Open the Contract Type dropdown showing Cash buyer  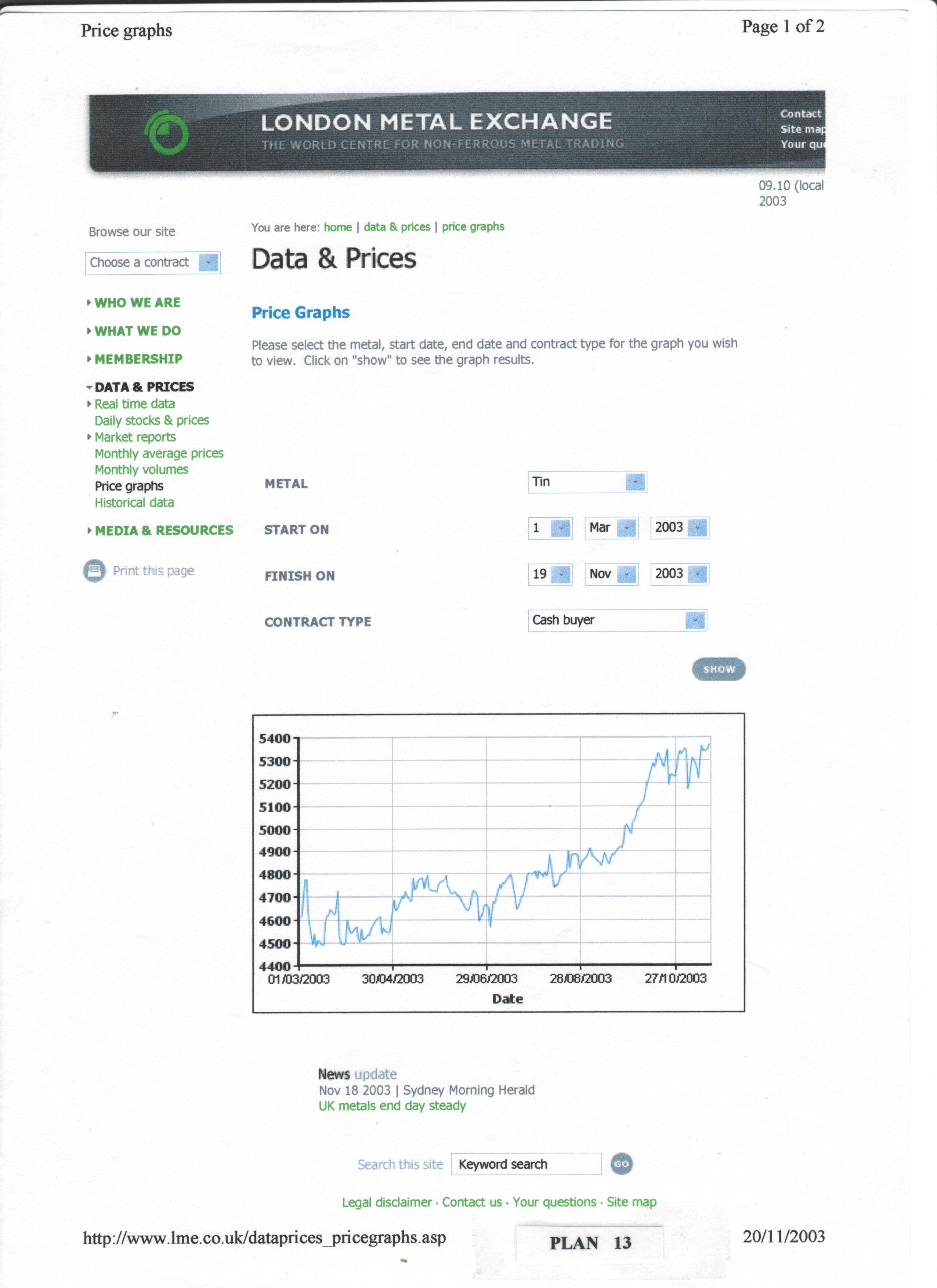[x=695, y=620]
